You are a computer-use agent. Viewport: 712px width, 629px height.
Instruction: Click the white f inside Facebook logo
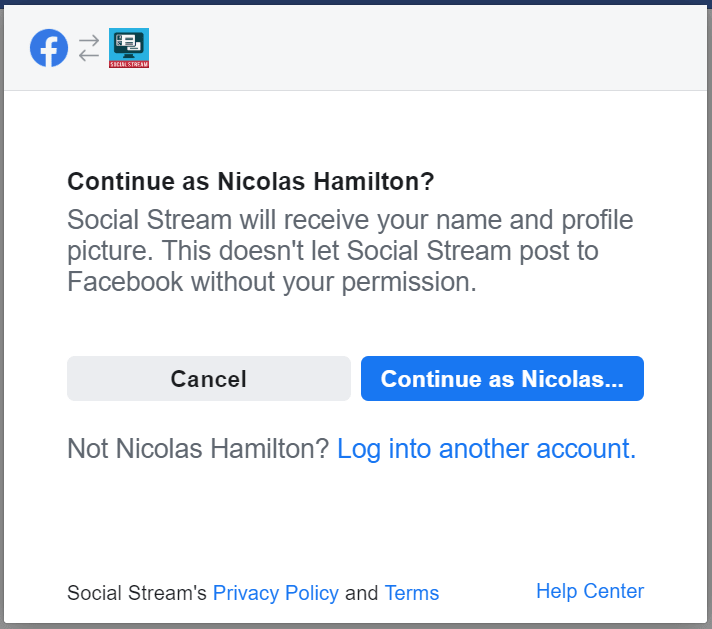tap(49, 50)
